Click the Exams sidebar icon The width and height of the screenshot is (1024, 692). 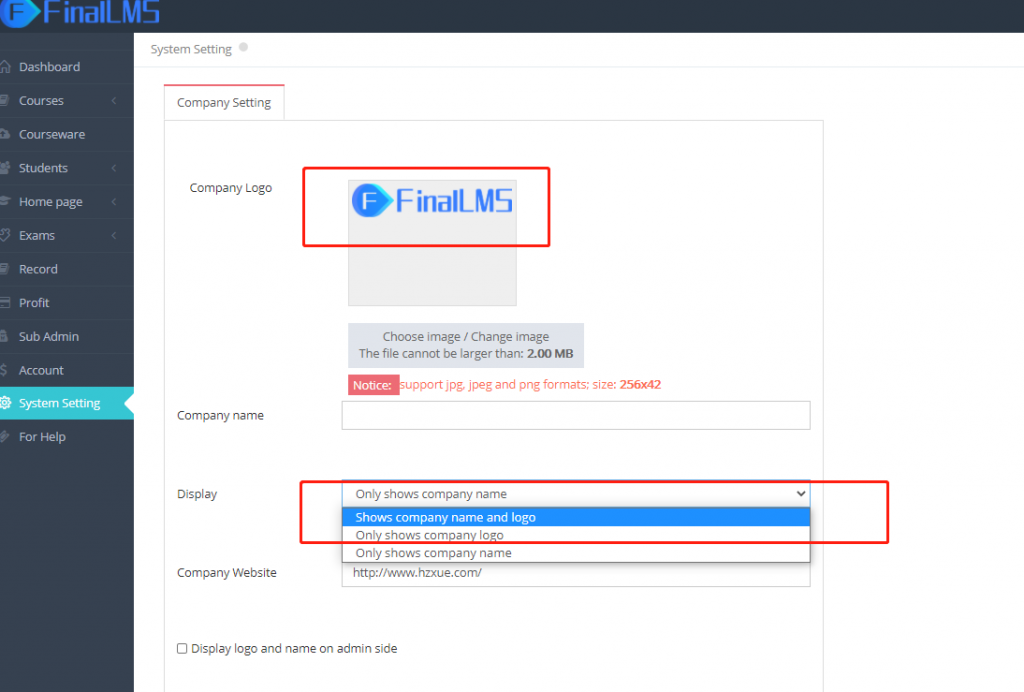point(5,235)
